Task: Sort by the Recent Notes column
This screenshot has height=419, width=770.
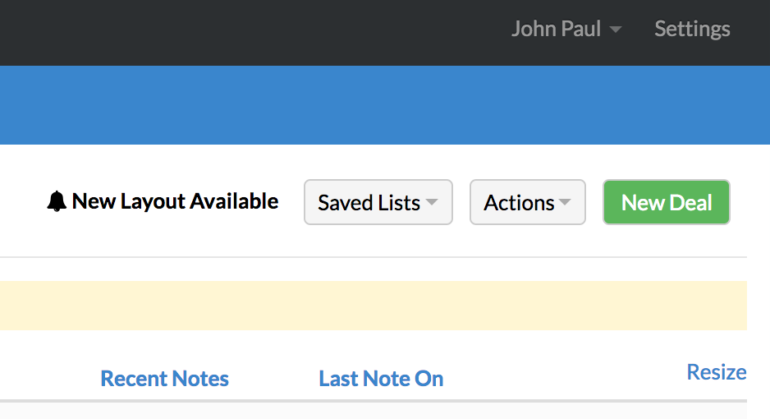Action: point(165,379)
